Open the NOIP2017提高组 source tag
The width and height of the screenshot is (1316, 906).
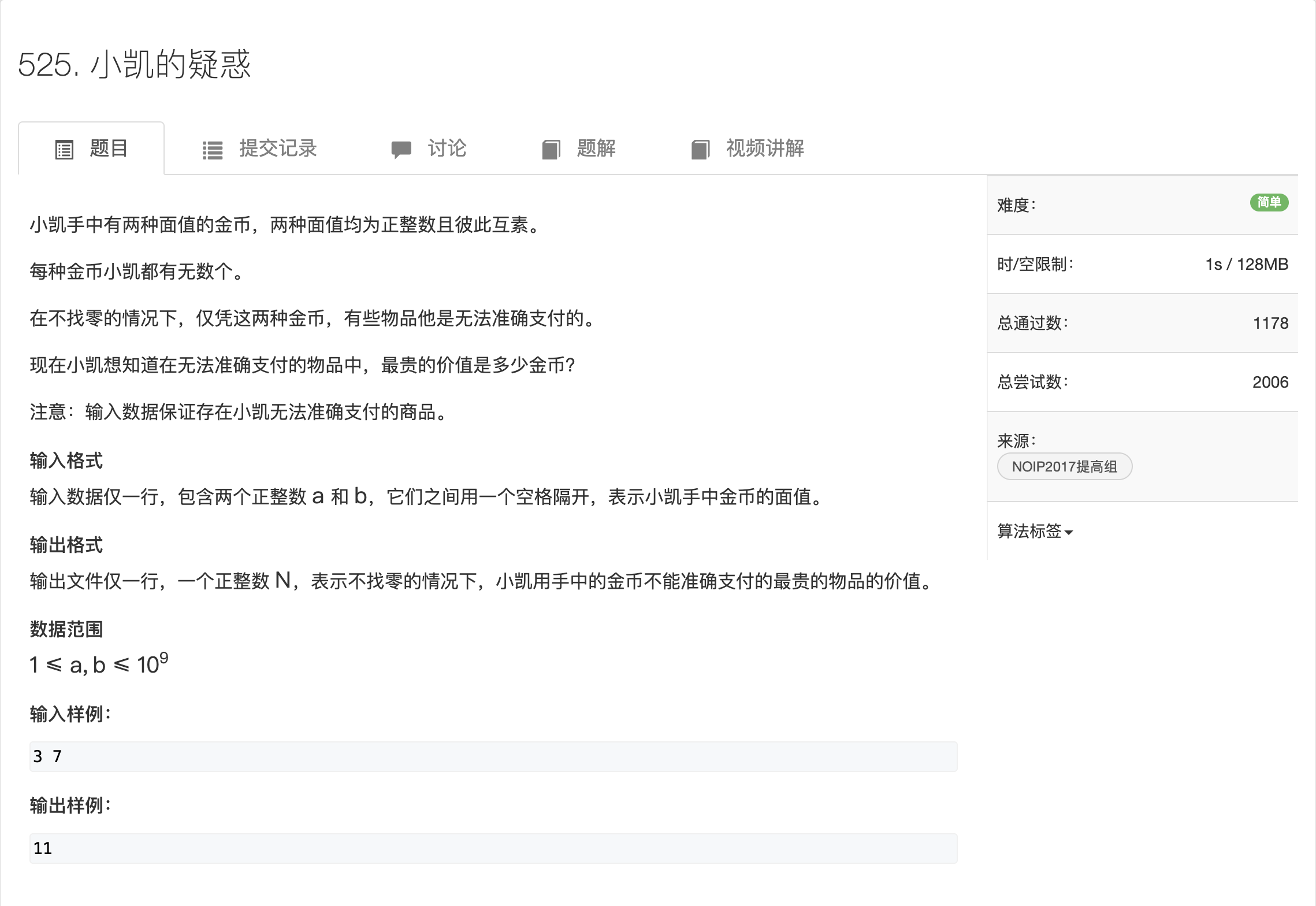click(1065, 466)
